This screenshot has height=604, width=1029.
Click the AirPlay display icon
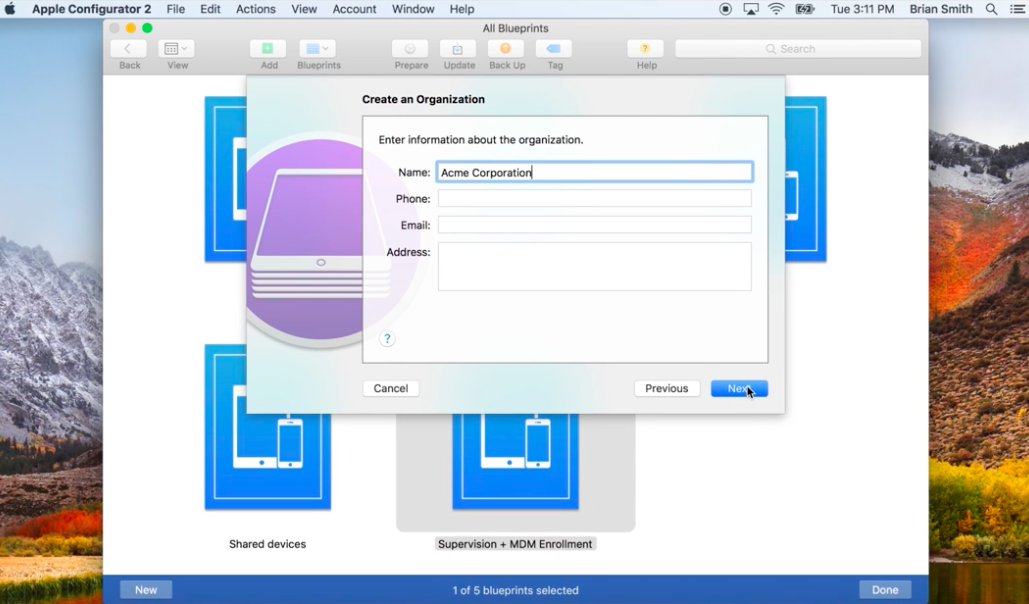point(751,9)
